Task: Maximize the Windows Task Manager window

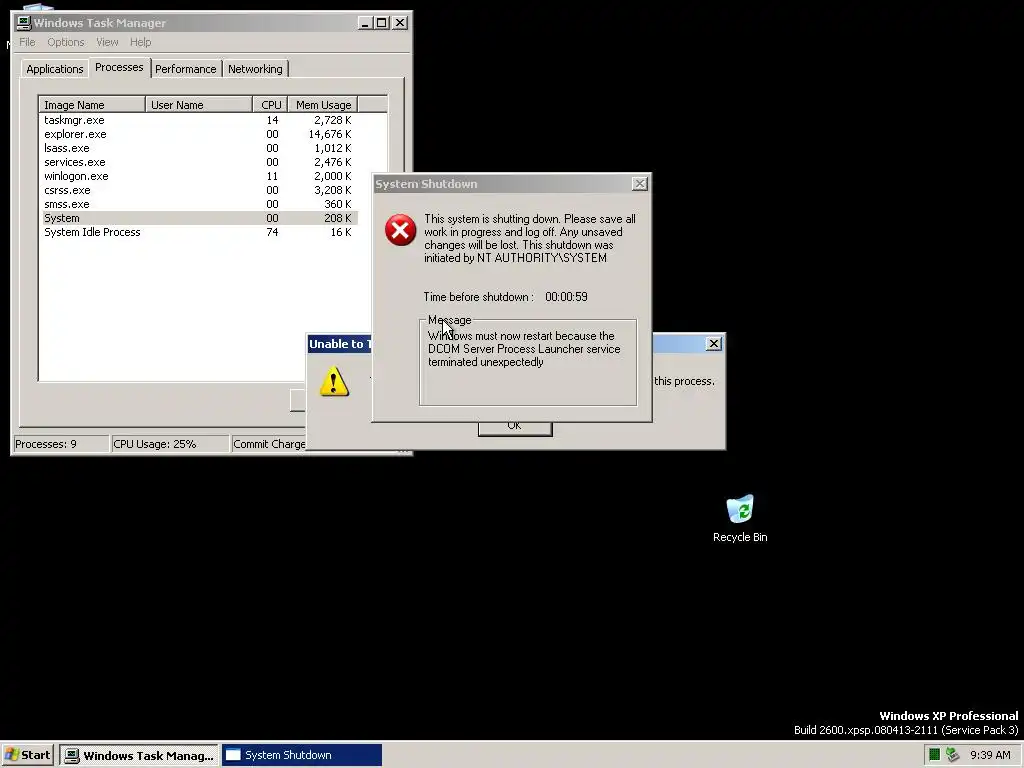Action: pos(381,23)
